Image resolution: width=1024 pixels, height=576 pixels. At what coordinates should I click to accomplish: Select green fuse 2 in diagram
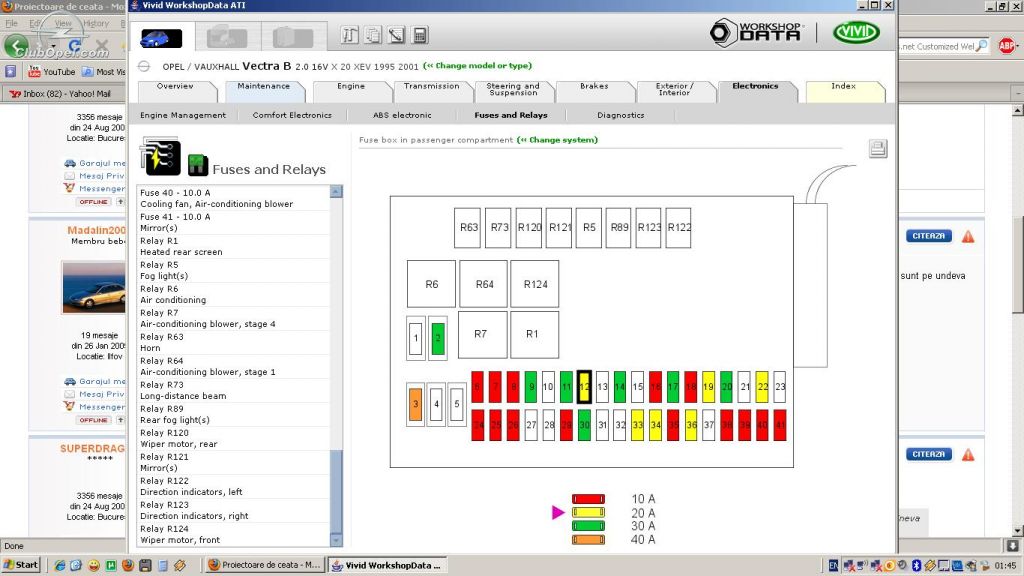(438, 338)
